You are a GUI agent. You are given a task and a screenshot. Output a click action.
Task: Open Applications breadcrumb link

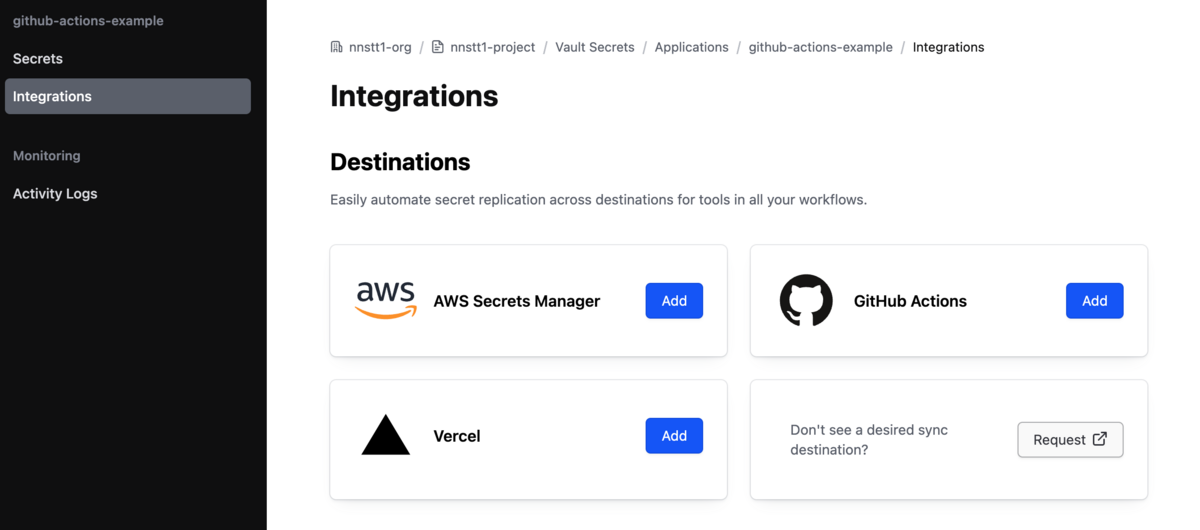point(692,47)
